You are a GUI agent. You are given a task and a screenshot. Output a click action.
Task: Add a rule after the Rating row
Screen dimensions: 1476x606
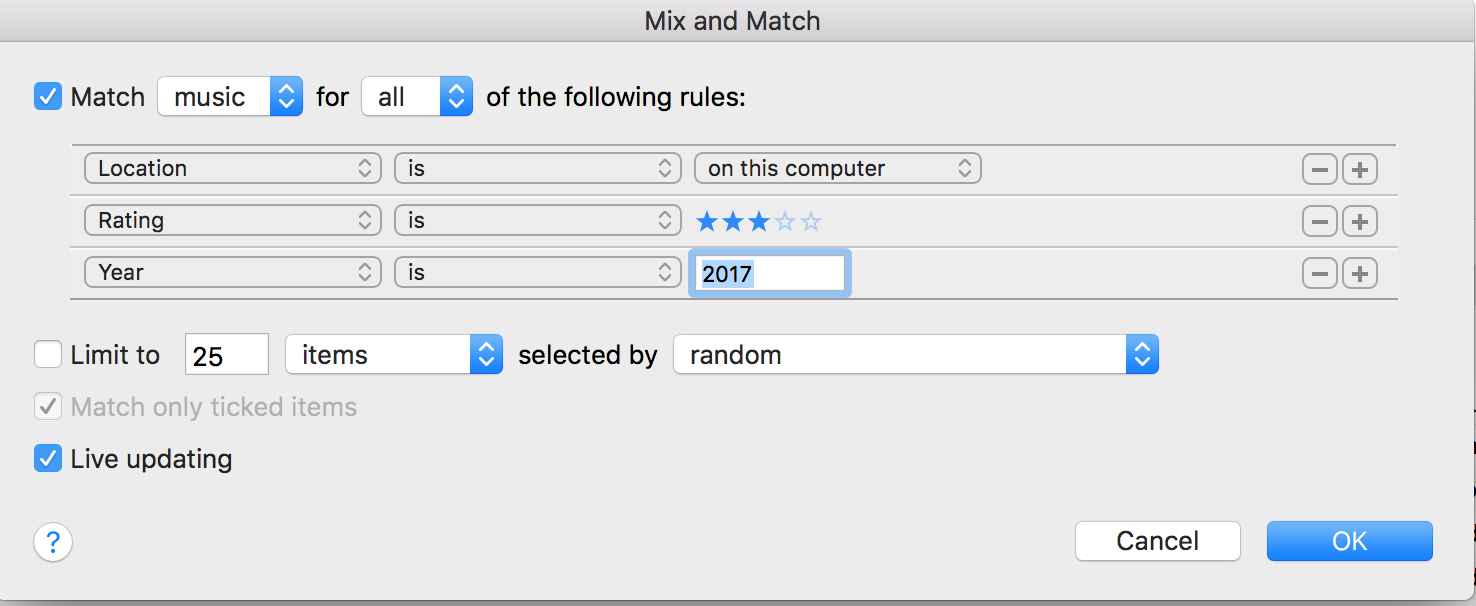click(x=1359, y=221)
